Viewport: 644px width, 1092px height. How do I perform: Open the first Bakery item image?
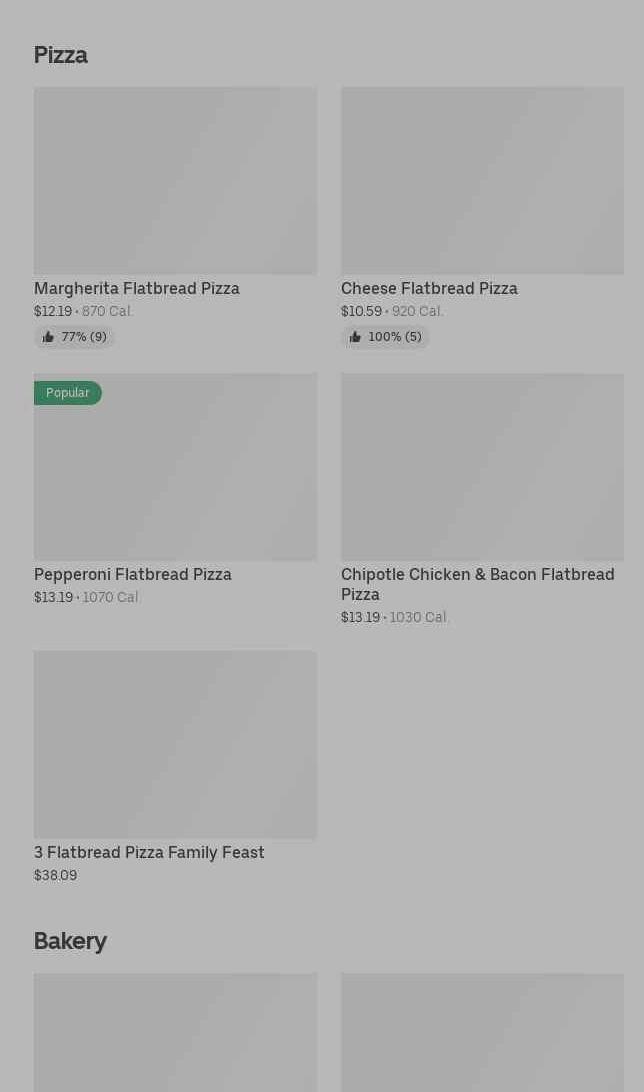(x=175, y=1032)
